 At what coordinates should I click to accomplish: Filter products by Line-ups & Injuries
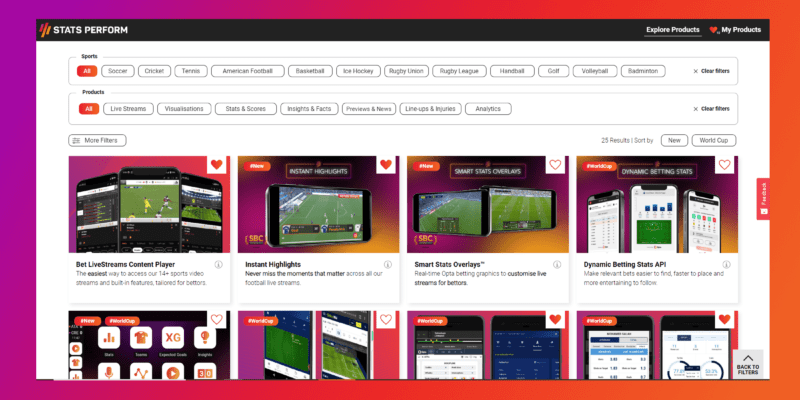pyautogui.click(x=431, y=109)
